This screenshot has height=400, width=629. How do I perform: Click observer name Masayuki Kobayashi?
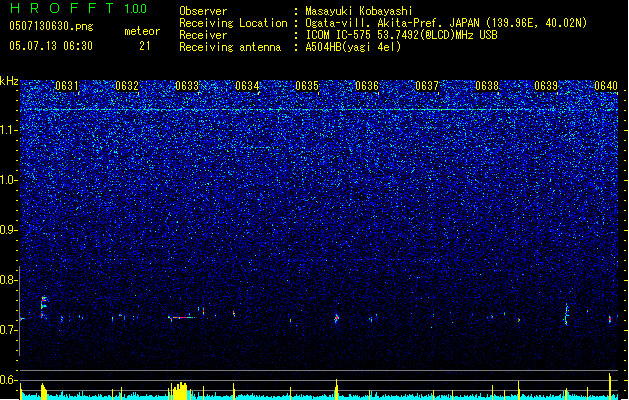coord(359,11)
